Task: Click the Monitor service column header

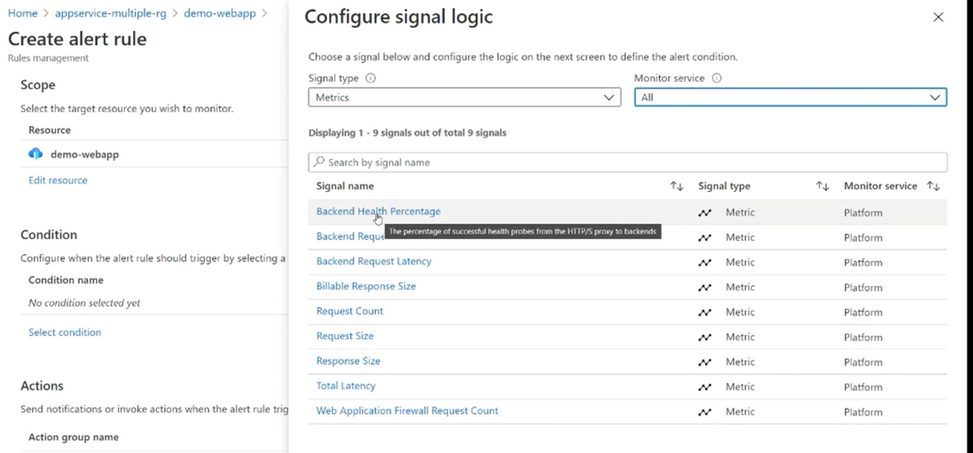Action: [x=880, y=186]
